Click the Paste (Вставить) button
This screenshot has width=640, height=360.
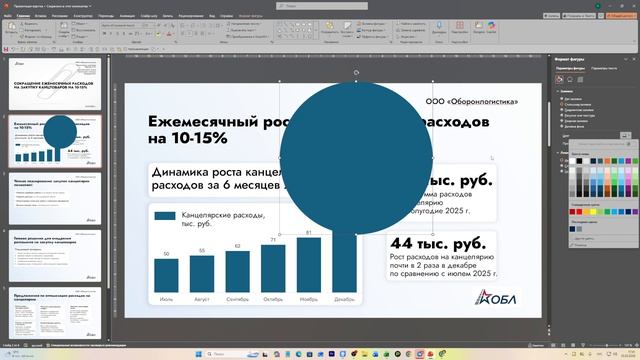[x=11, y=28]
